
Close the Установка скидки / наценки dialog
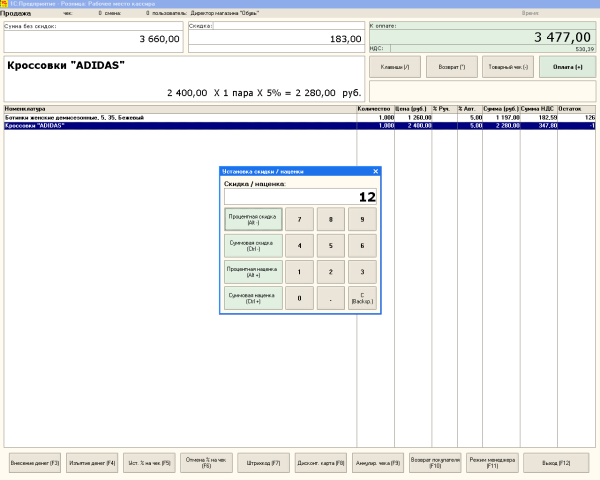(x=375, y=171)
